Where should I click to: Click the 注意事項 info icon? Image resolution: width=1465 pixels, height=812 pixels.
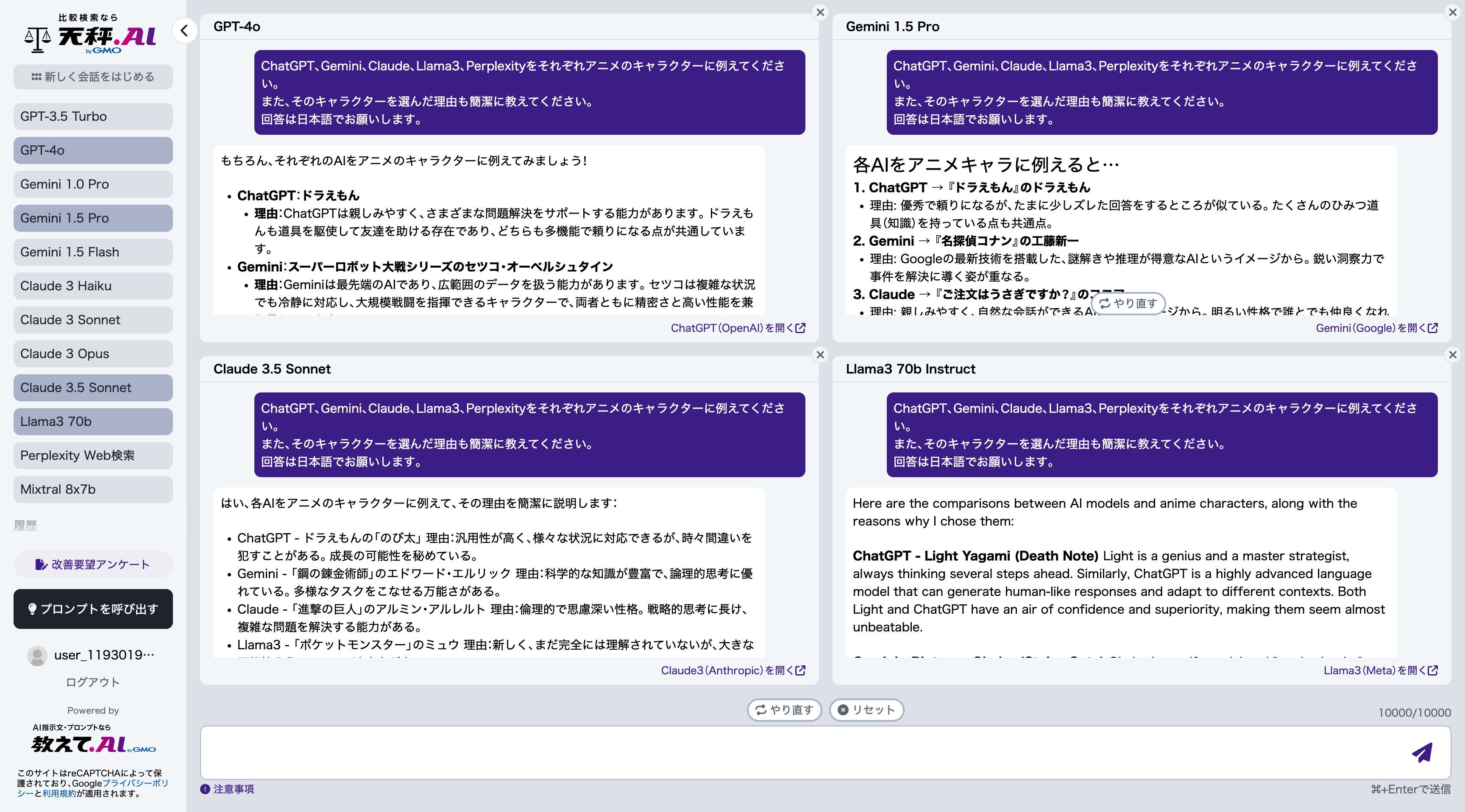pyautogui.click(x=205, y=789)
